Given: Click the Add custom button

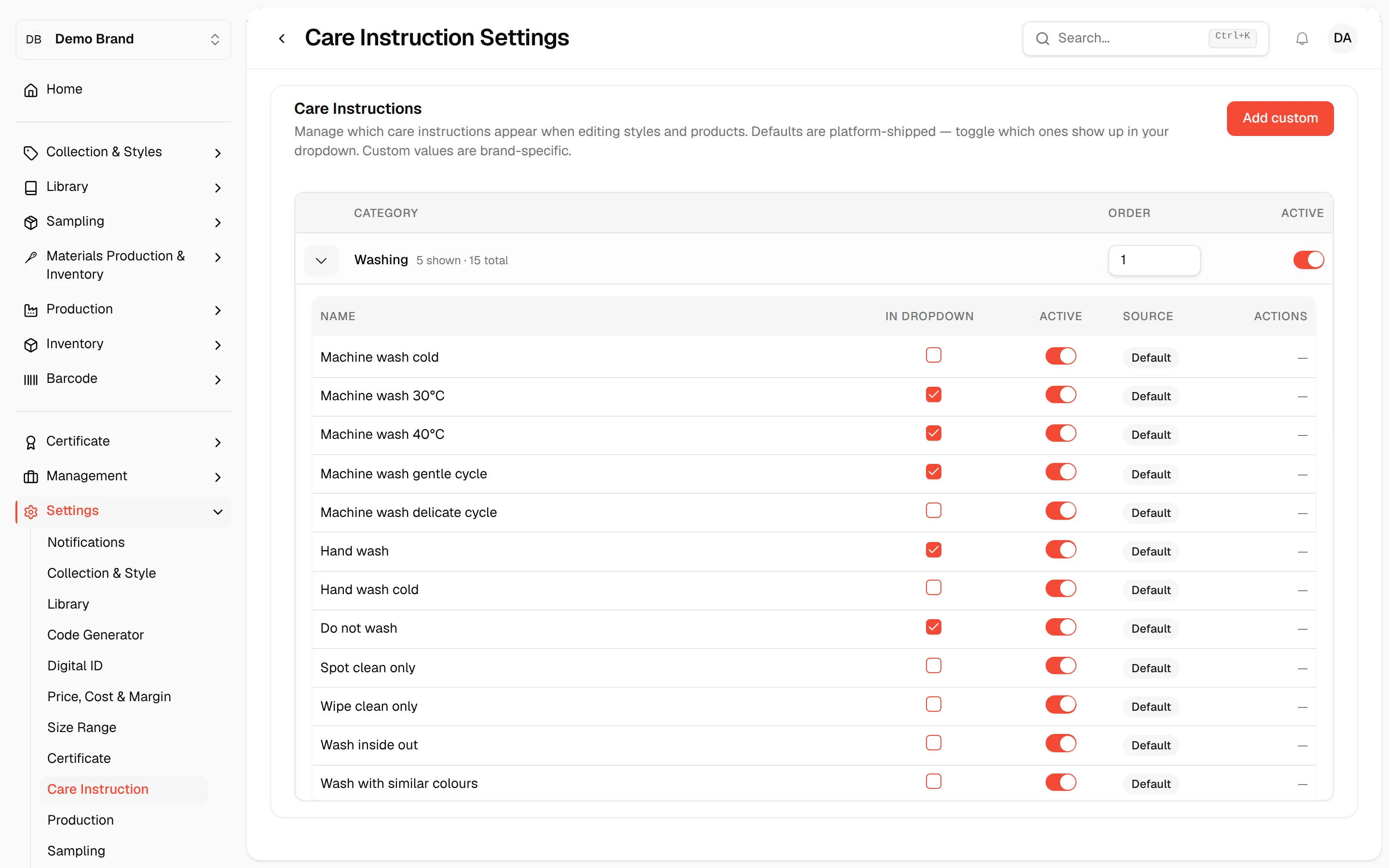Looking at the screenshot, I should coord(1280,118).
